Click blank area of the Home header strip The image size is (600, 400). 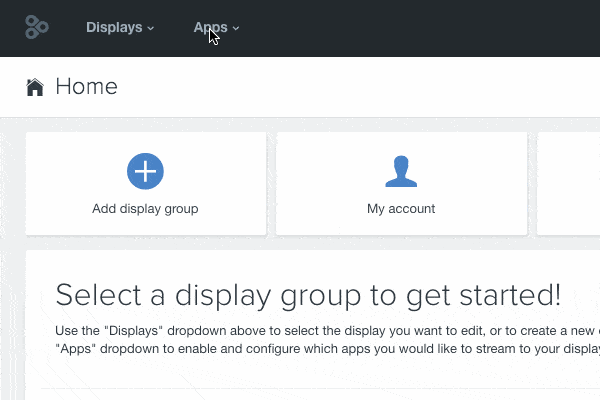(350, 87)
